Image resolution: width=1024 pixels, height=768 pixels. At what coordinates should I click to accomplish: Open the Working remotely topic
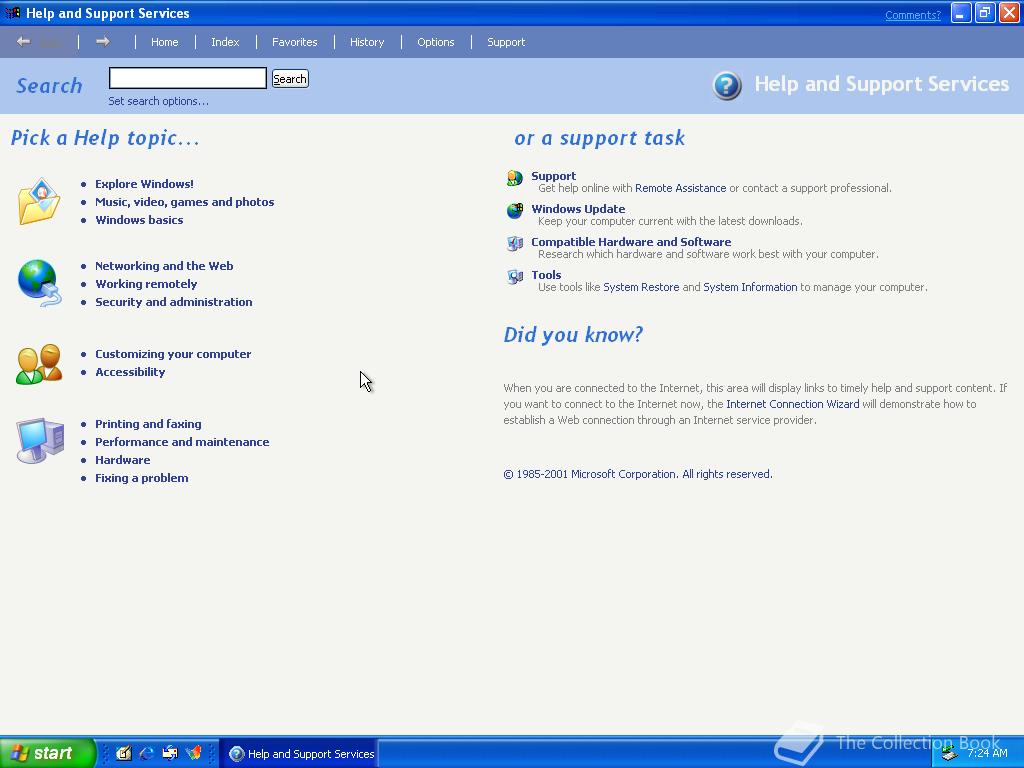(146, 284)
